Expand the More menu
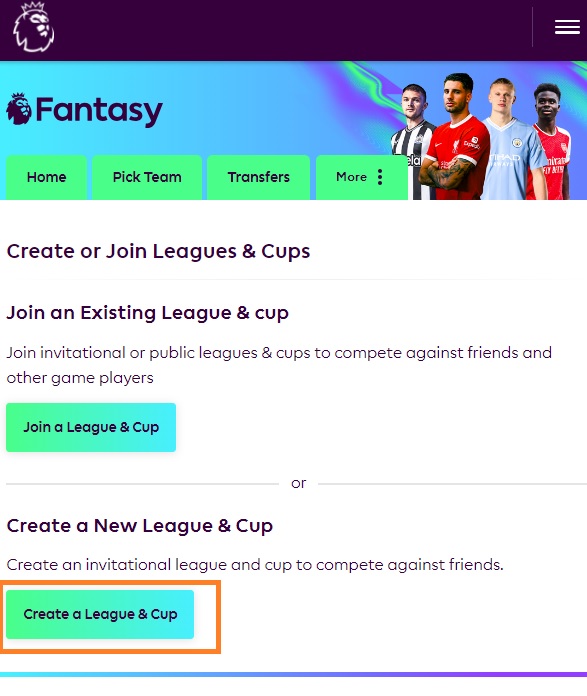The height and width of the screenshot is (696, 587). (x=362, y=177)
